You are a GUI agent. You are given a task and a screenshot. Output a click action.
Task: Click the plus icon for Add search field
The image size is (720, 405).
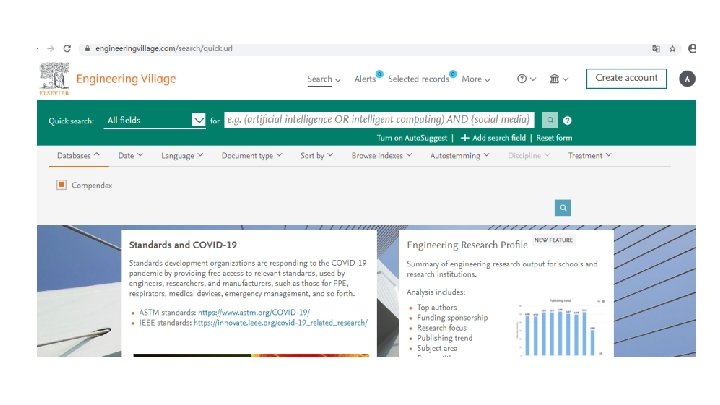pos(465,138)
